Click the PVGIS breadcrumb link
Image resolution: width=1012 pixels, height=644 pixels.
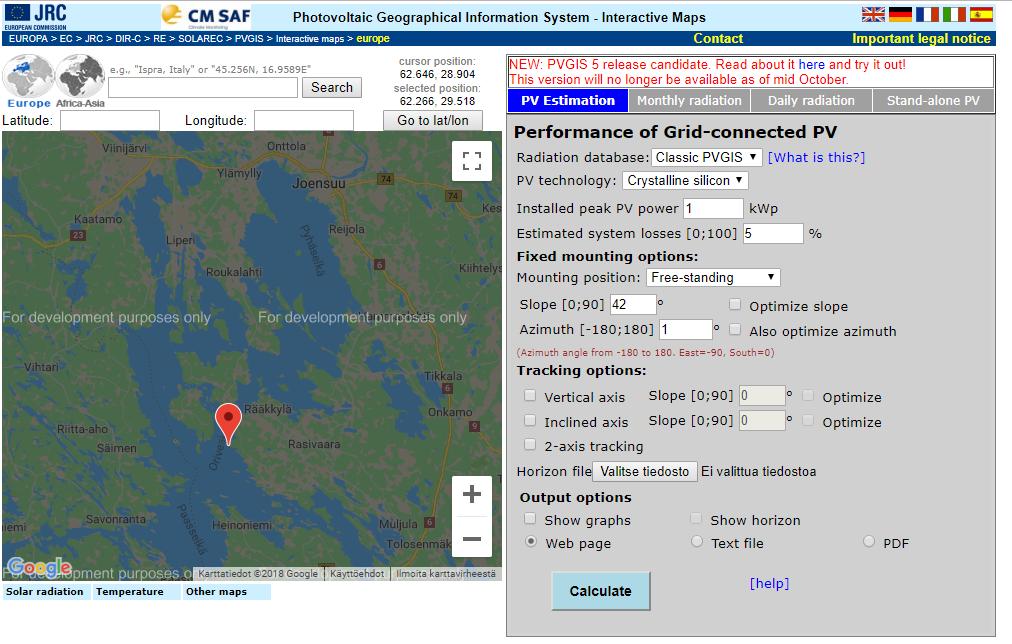[x=249, y=39]
